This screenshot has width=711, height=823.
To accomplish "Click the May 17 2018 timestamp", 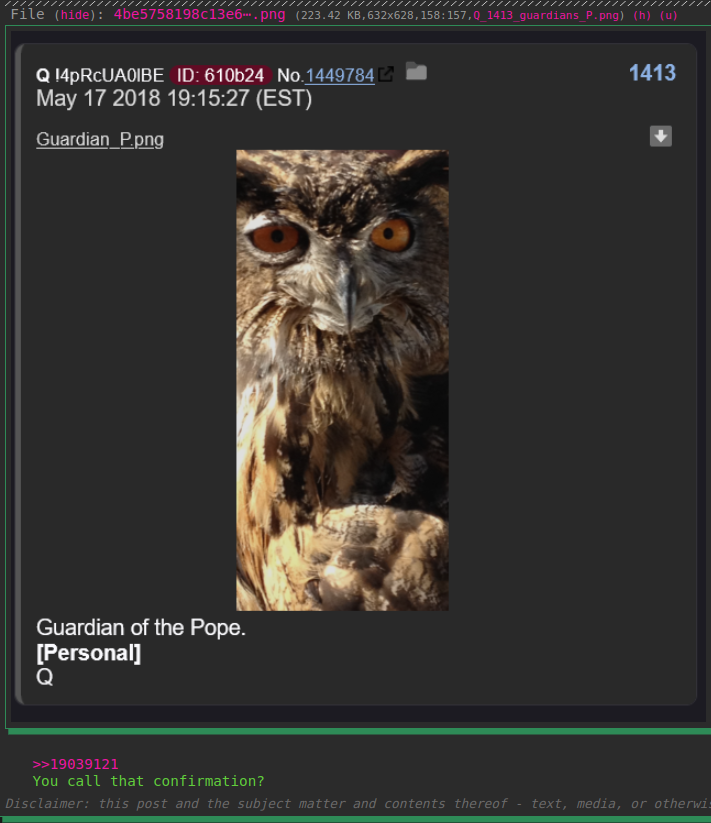I will point(174,99).
